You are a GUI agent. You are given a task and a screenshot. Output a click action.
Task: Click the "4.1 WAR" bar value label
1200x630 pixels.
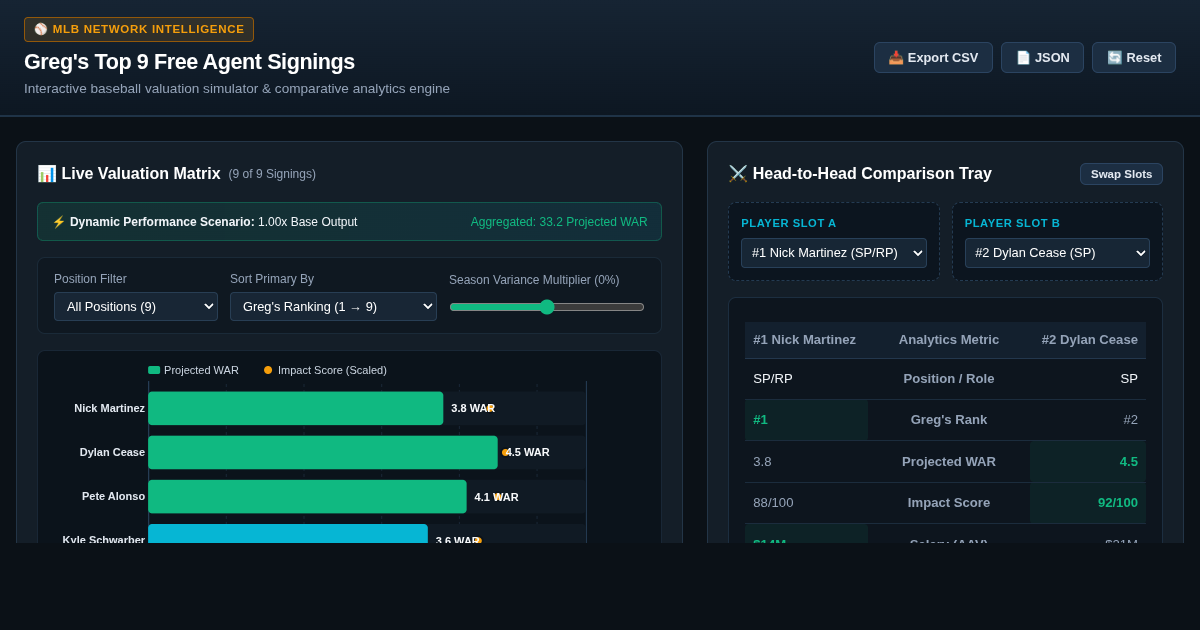496,497
